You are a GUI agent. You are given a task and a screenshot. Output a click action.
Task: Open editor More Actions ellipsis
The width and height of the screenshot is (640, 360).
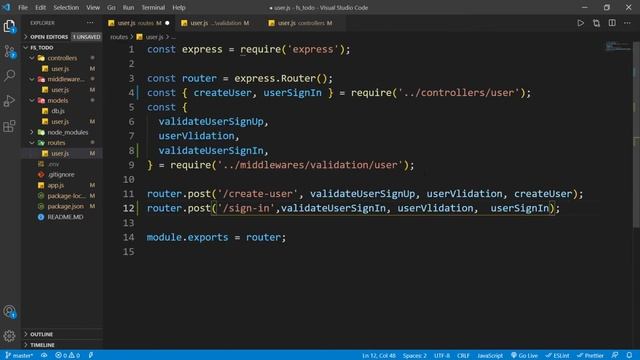coord(627,23)
